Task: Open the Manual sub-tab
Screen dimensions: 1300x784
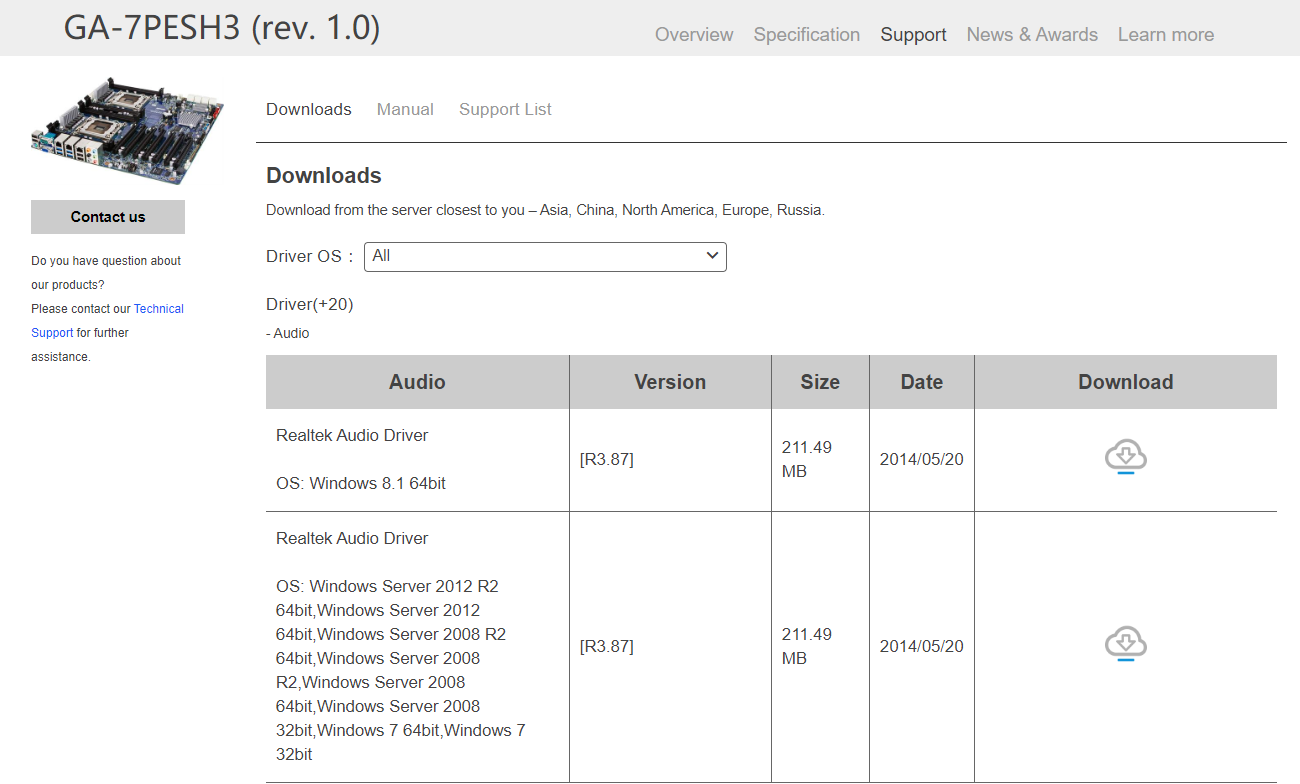Action: click(x=405, y=109)
